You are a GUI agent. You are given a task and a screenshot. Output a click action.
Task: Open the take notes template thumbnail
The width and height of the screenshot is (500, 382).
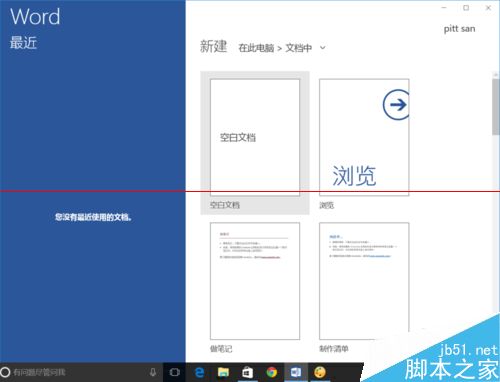(255, 281)
